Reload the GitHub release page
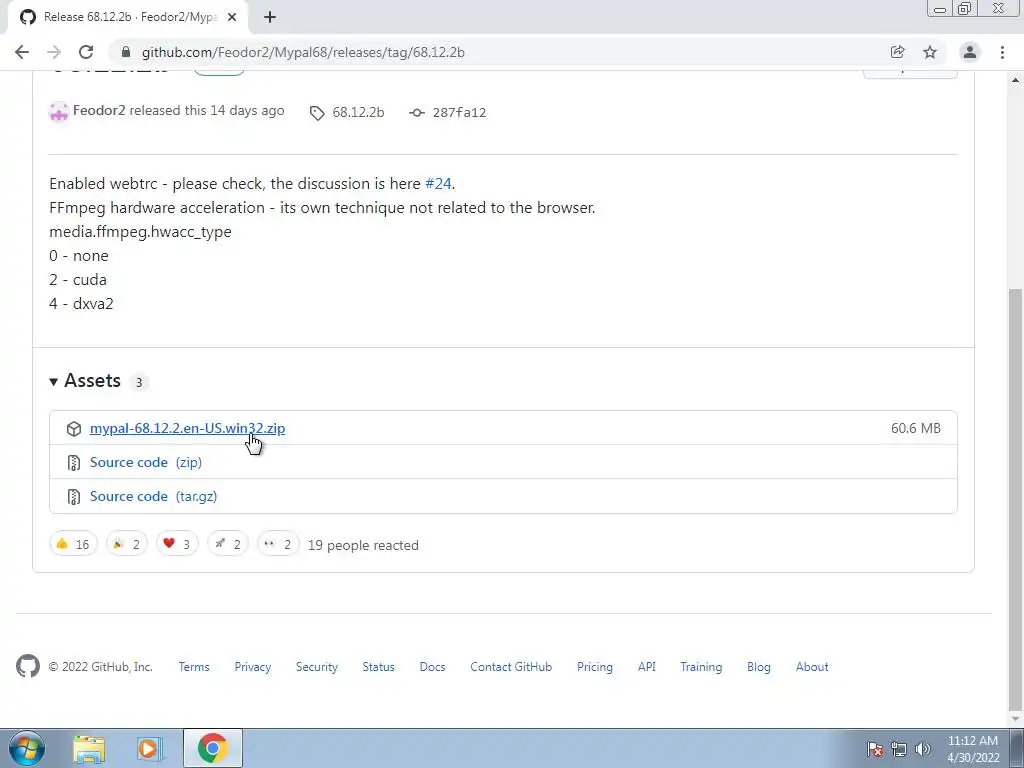The height and width of the screenshot is (768, 1024). click(x=86, y=52)
